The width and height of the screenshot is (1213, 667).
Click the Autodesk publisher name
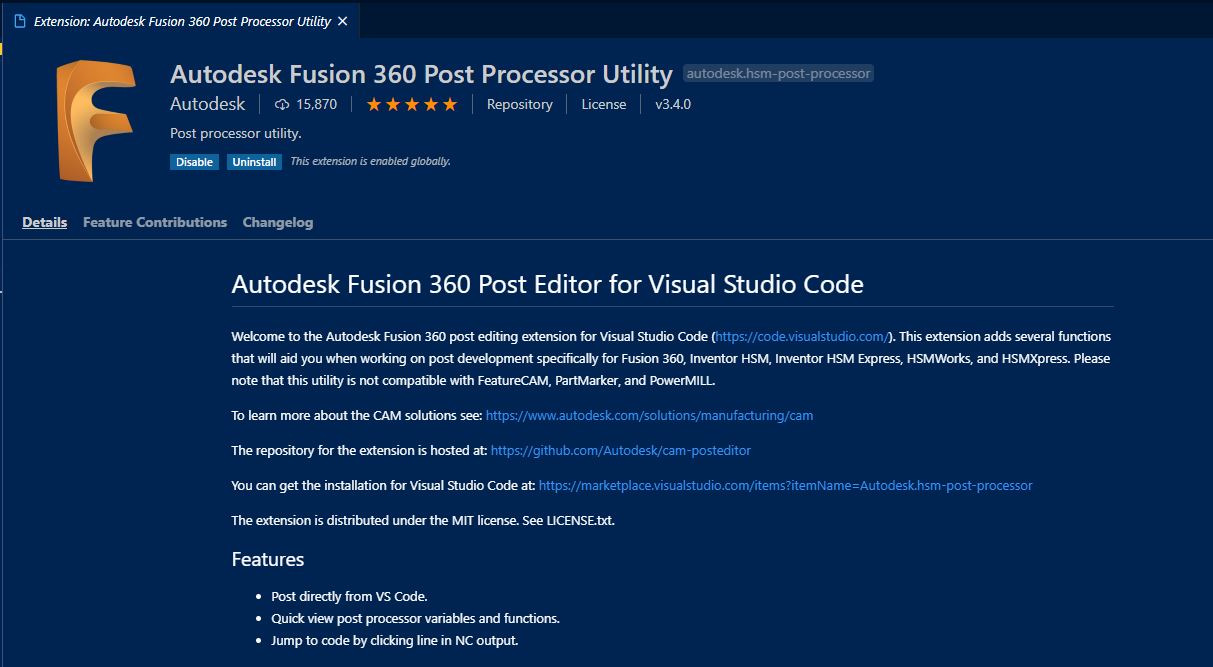click(207, 104)
